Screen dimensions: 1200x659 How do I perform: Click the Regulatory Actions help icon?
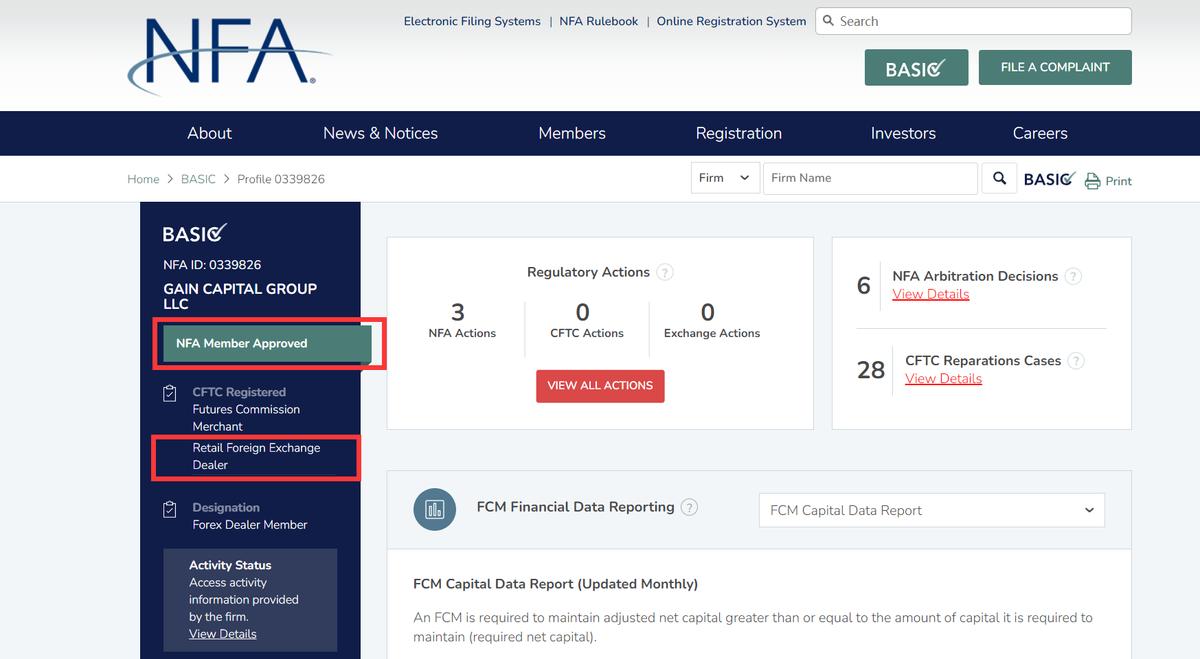[665, 272]
